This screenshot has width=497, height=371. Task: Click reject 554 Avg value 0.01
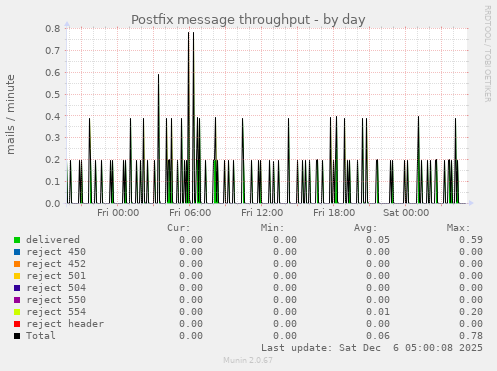pos(378,312)
